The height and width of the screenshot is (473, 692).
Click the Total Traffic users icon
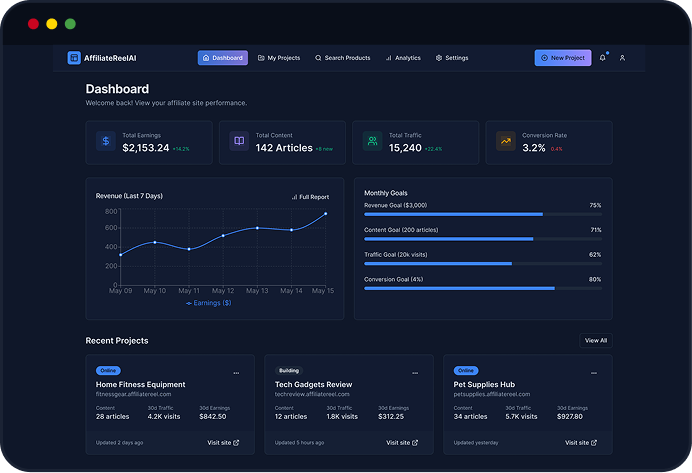click(x=372, y=142)
